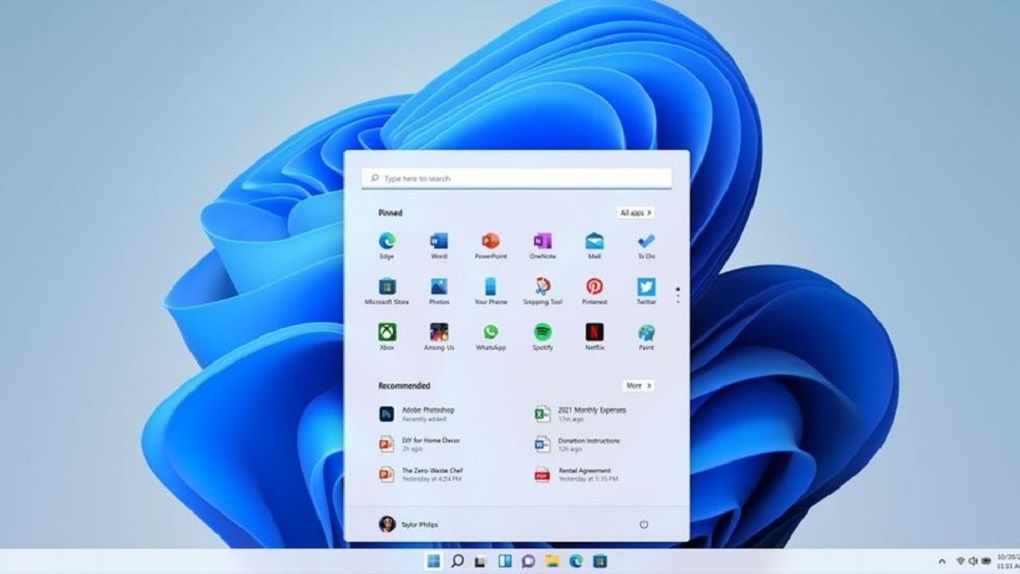Click the battery icon in the system tray

pyautogui.click(x=986, y=561)
